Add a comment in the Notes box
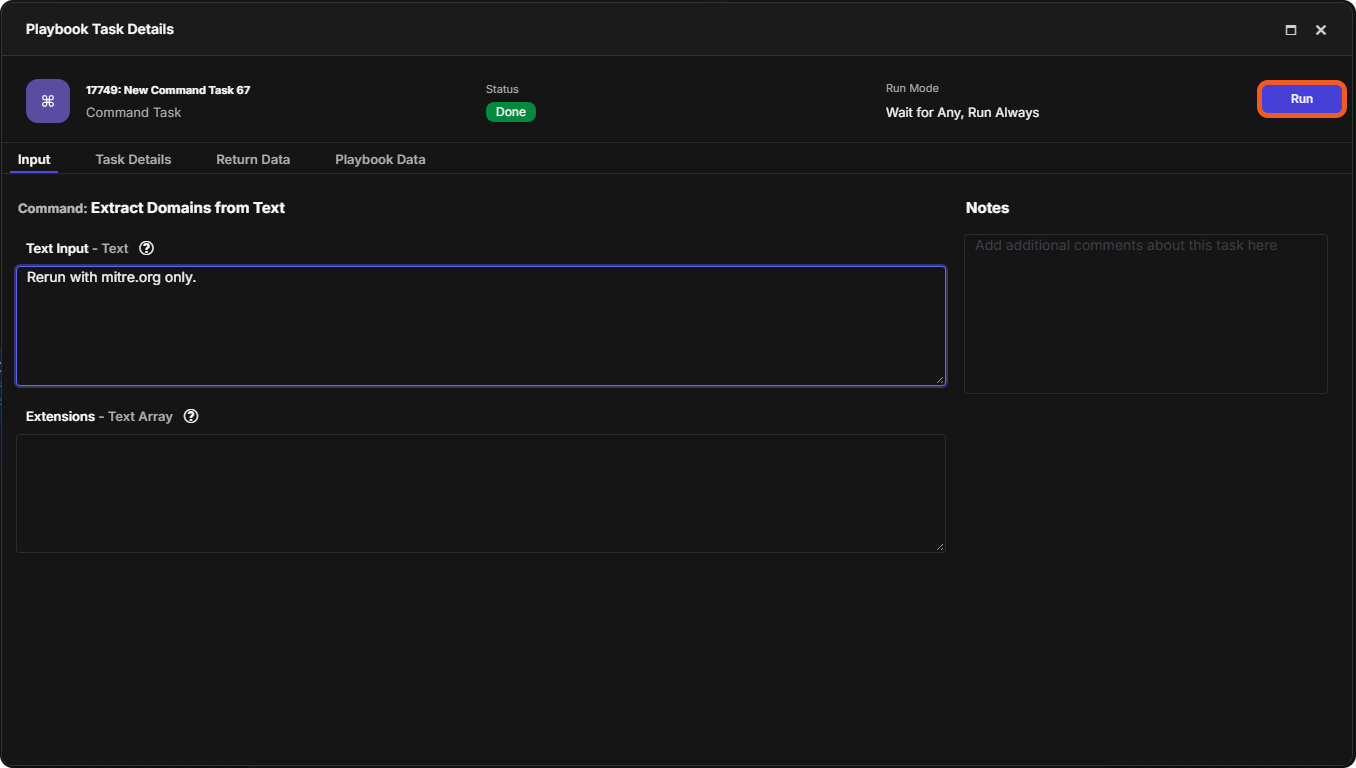This screenshot has height=768, width=1356. (x=1146, y=314)
